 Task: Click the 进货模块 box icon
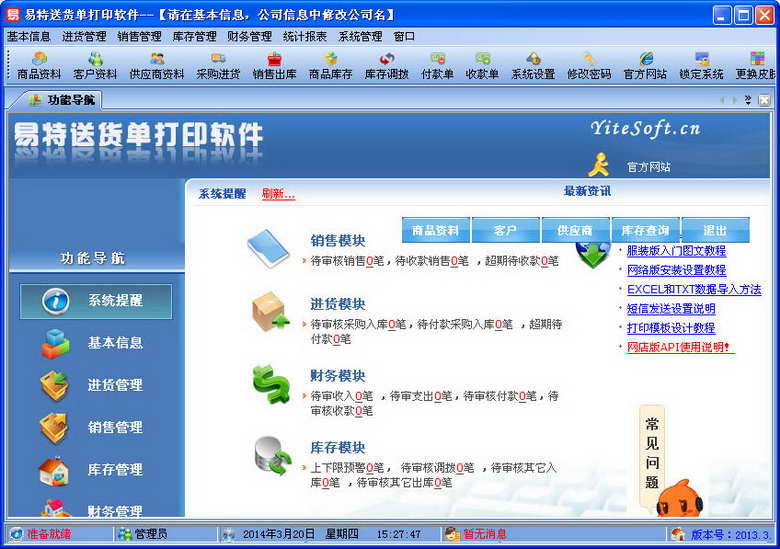[x=271, y=312]
